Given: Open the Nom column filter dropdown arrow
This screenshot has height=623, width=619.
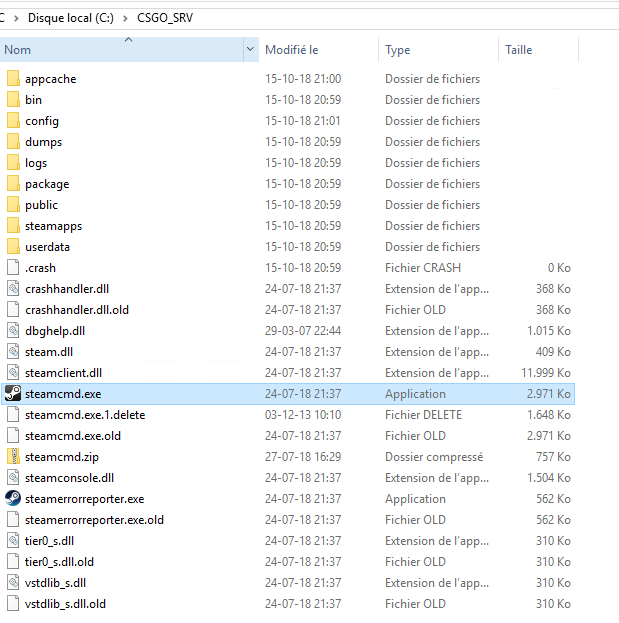Looking at the screenshot, I should pos(250,49).
